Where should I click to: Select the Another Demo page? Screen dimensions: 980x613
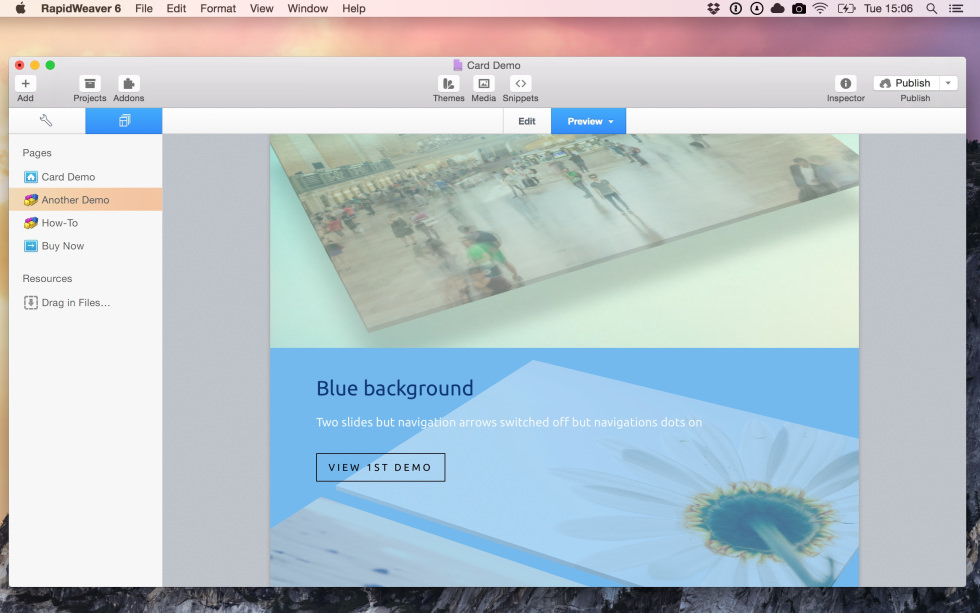86,200
